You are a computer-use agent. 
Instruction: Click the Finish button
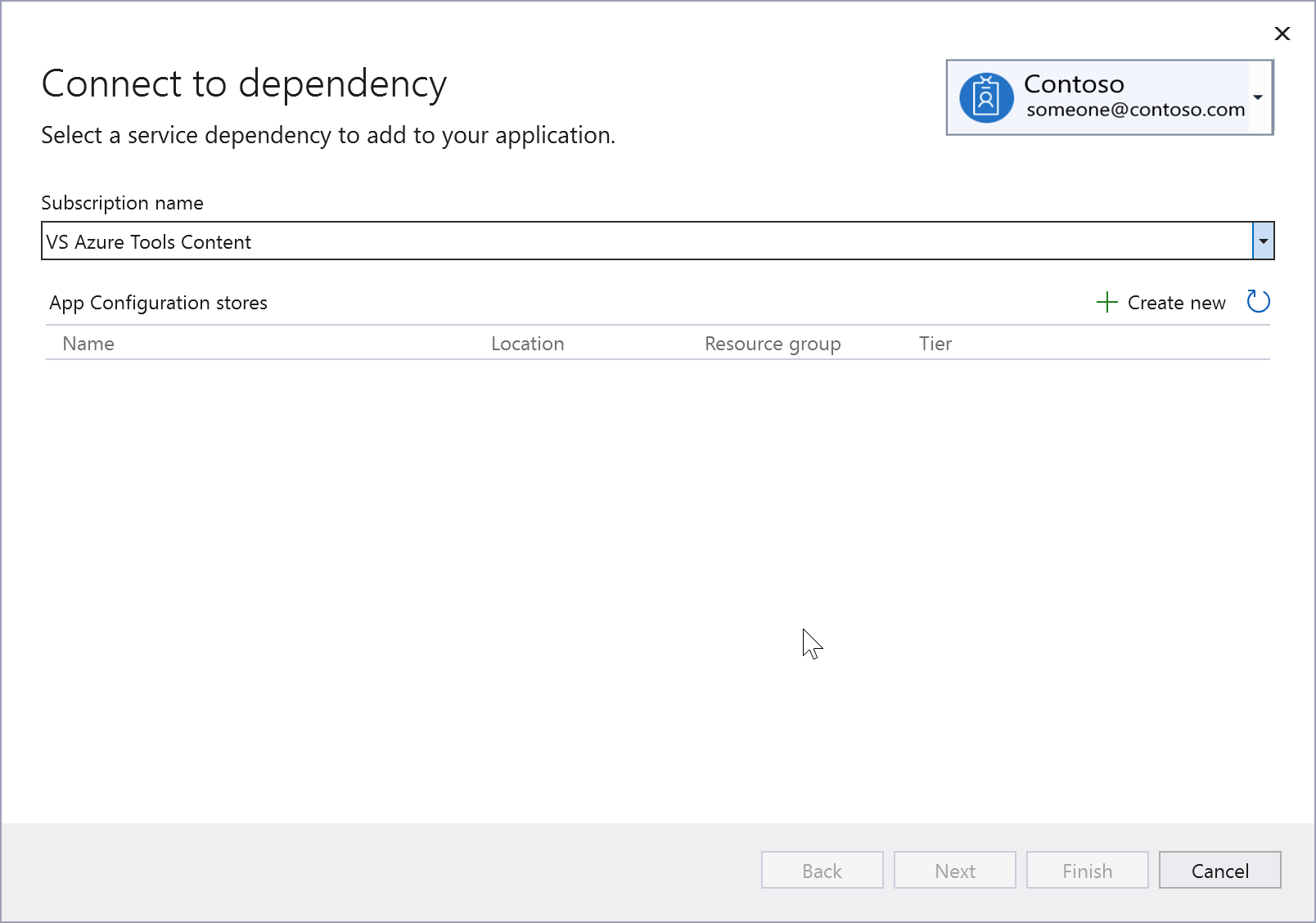pos(1088,870)
